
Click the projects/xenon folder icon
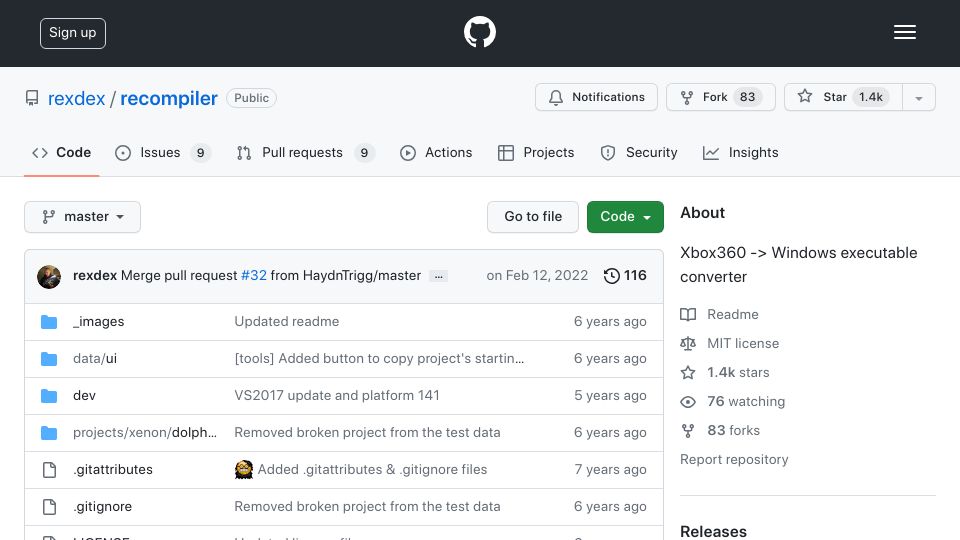click(49, 433)
